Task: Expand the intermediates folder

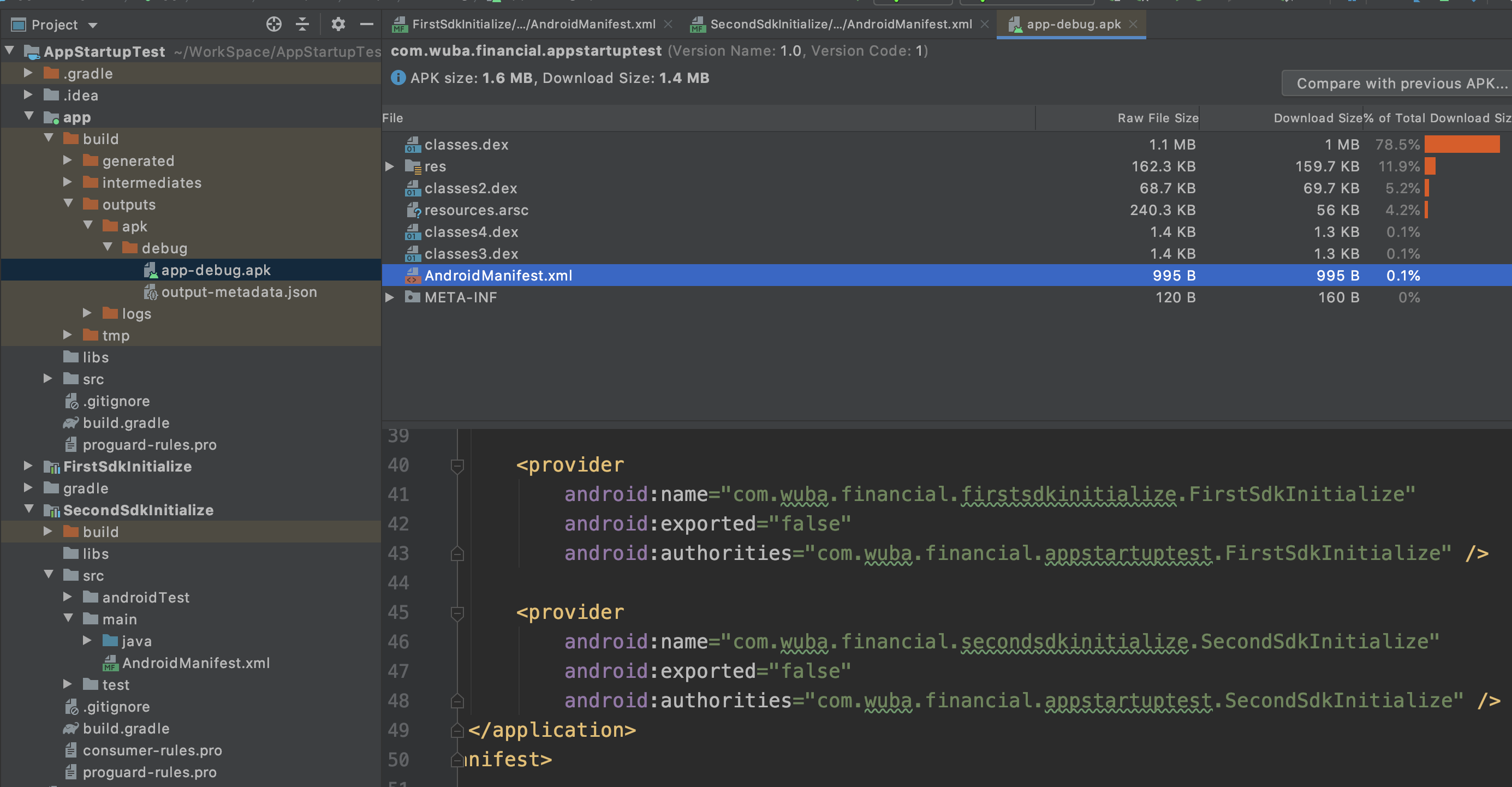Action: point(68,182)
